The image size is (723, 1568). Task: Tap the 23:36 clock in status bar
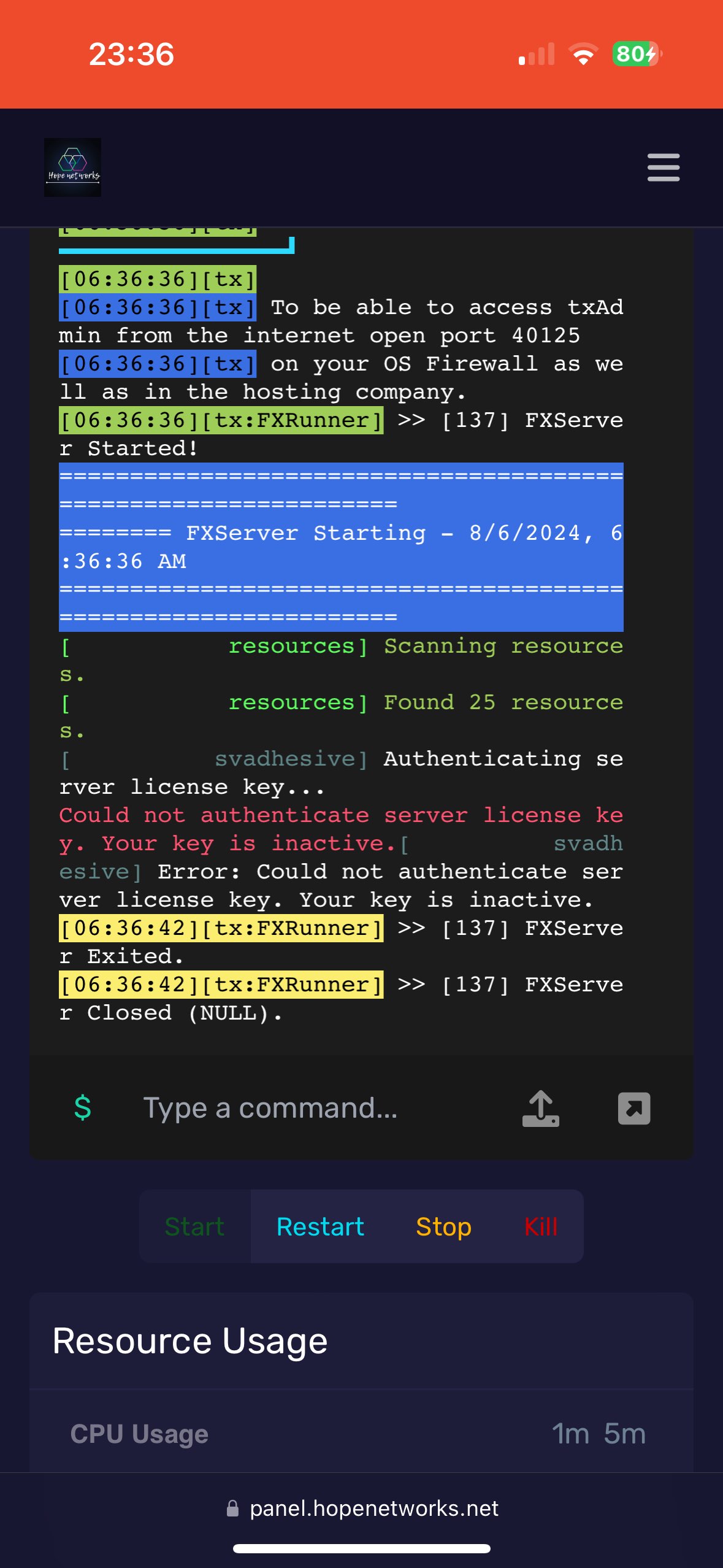131,54
